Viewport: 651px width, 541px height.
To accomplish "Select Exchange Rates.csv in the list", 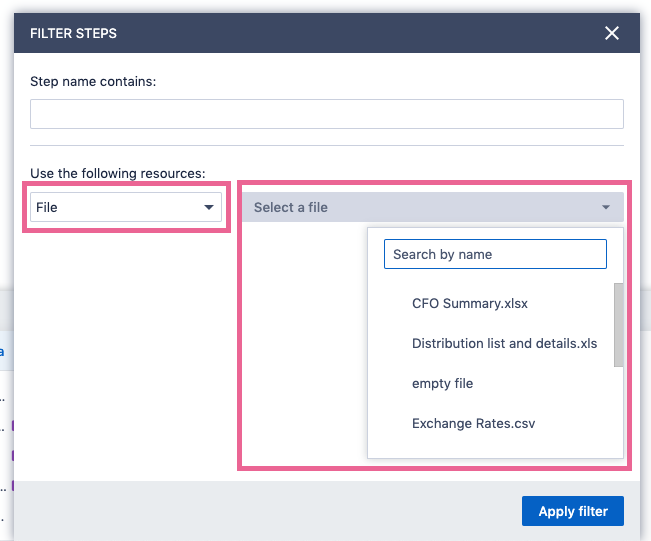I will [x=473, y=423].
